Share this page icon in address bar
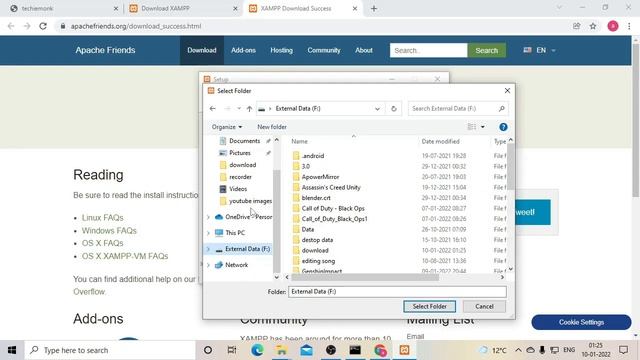 pos(576,26)
